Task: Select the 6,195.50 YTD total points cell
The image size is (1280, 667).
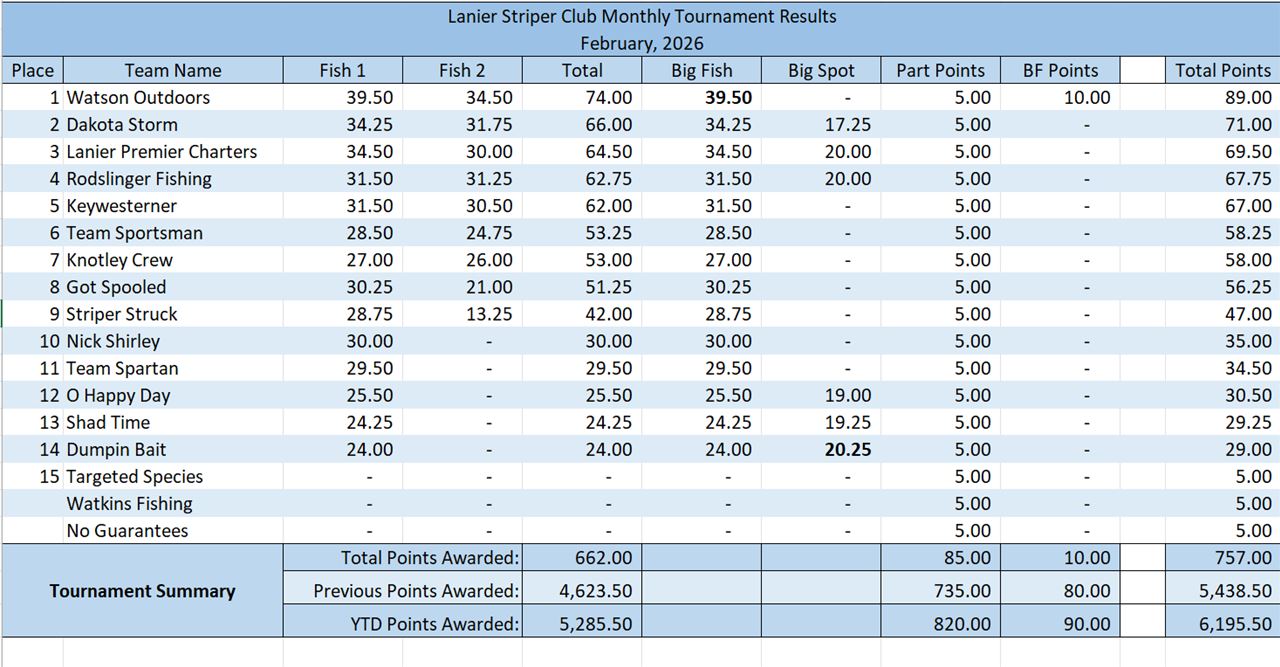Action: click(1238, 624)
